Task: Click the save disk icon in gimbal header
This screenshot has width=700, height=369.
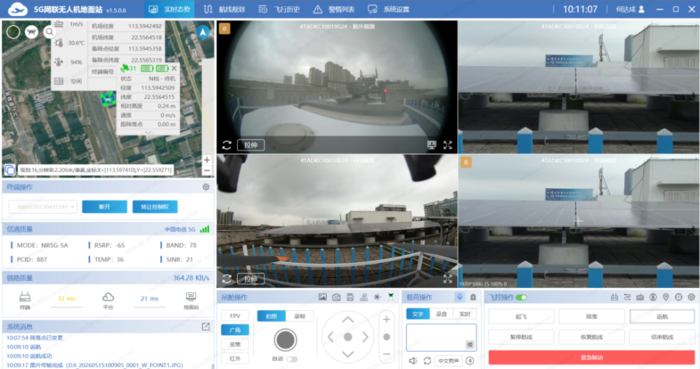Action: (350, 297)
